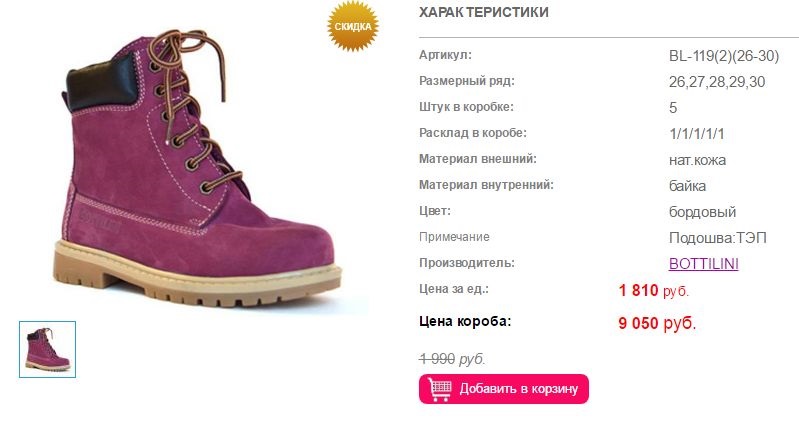Click the box price 9 050 руб.
This screenshot has height=435, width=799.
pos(657,323)
